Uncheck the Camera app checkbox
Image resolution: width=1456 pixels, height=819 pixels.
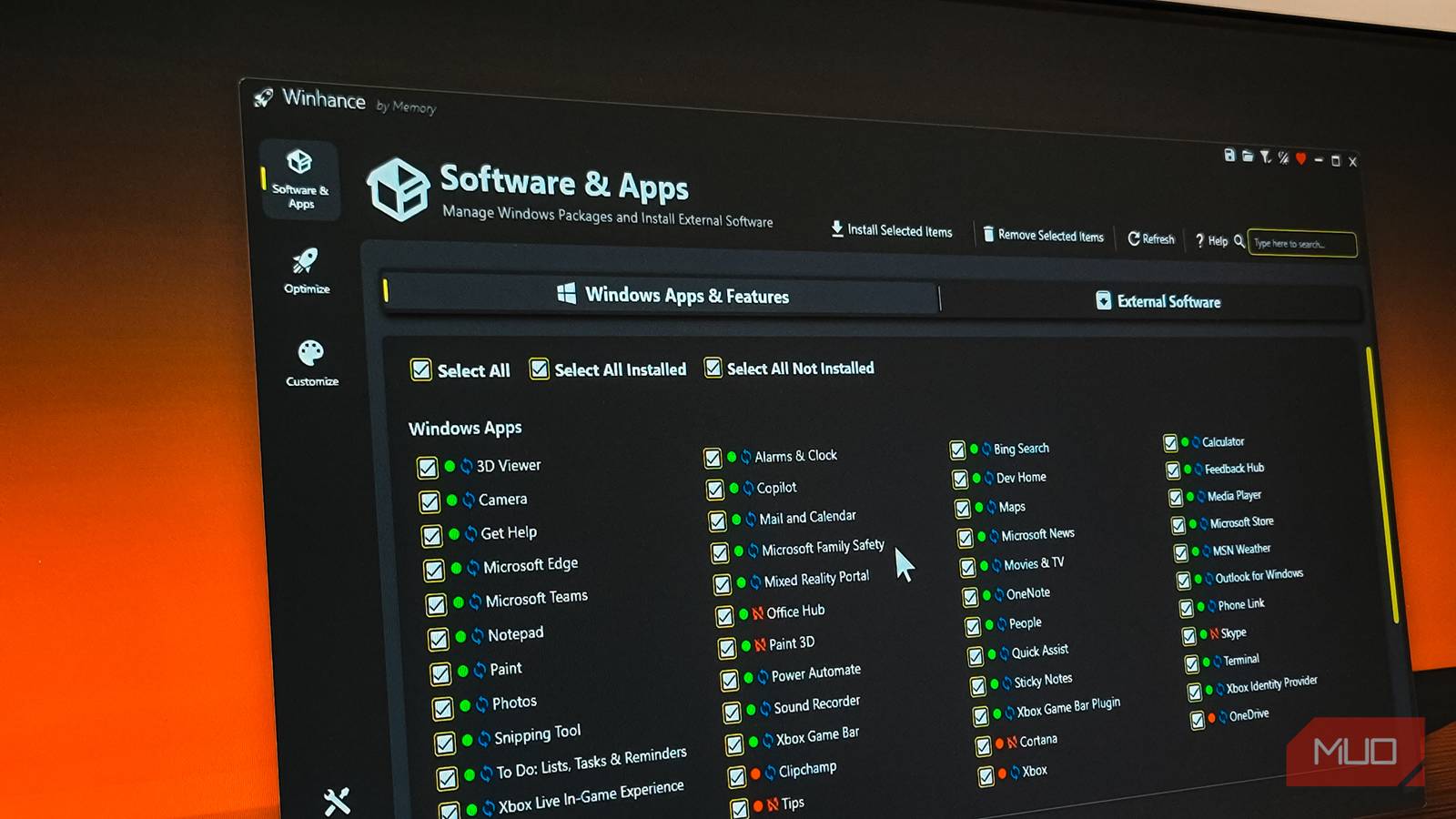point(431,500)
